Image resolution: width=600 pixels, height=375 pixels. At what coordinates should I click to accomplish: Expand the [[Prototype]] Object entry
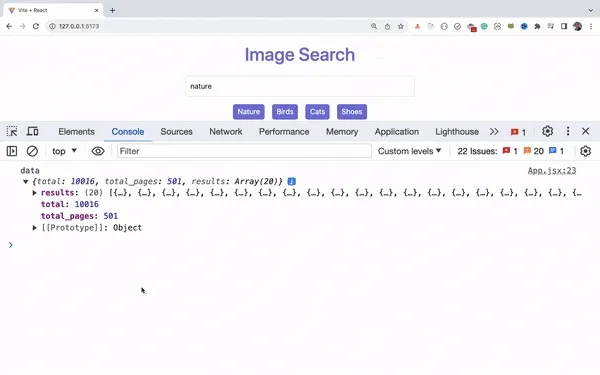click(34, 228)
